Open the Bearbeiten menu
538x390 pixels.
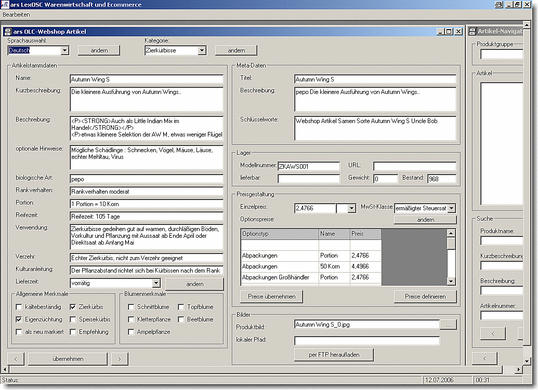tap(16, 15)
